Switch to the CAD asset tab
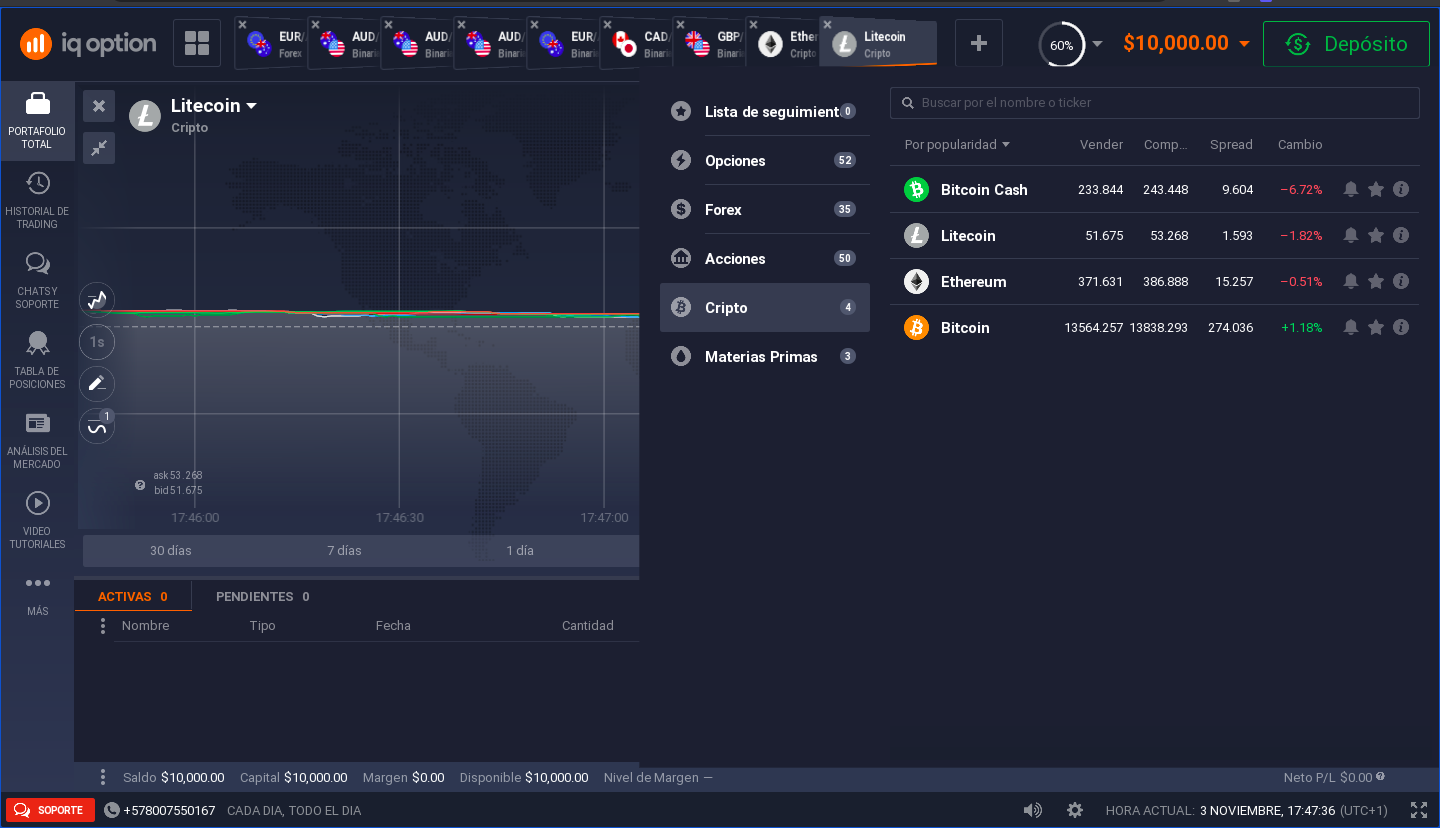This screenshot has height=828, width=1440. click(x=637, y=44)
